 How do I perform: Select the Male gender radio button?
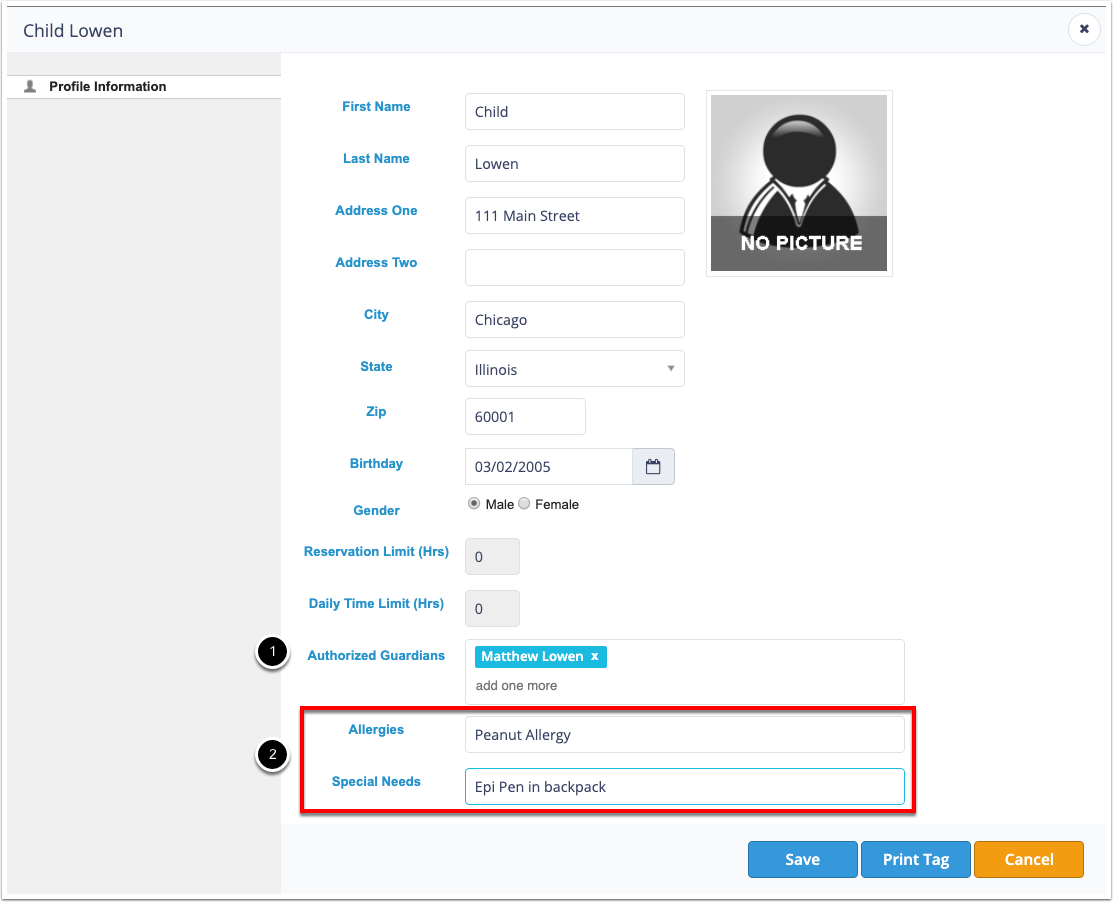click(473, 504)
